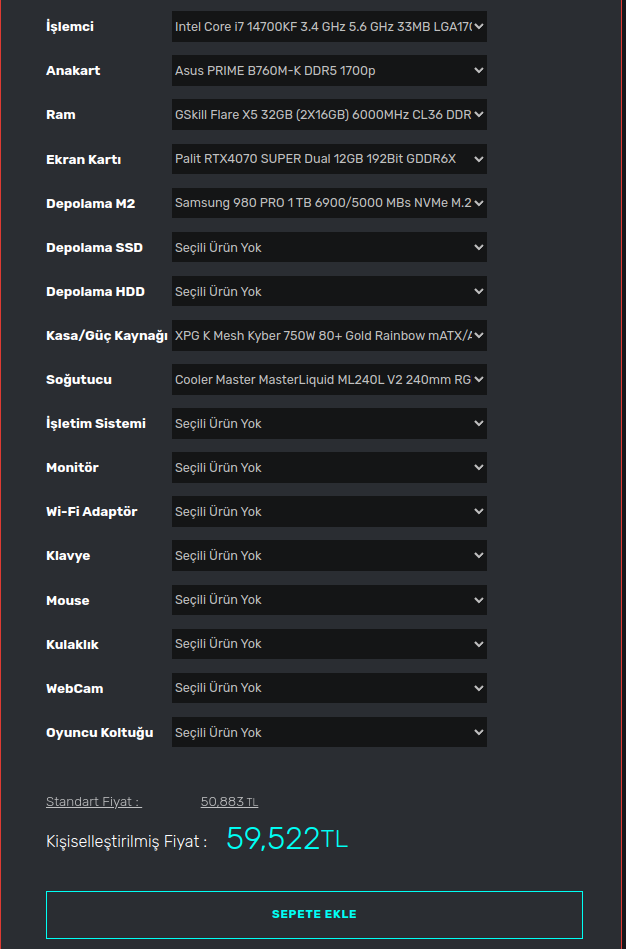Image resolution: width=626 pixels, height=949 pixels.
Task: Click the Standart Fiyat label link
Action: (x=93, y=802)
